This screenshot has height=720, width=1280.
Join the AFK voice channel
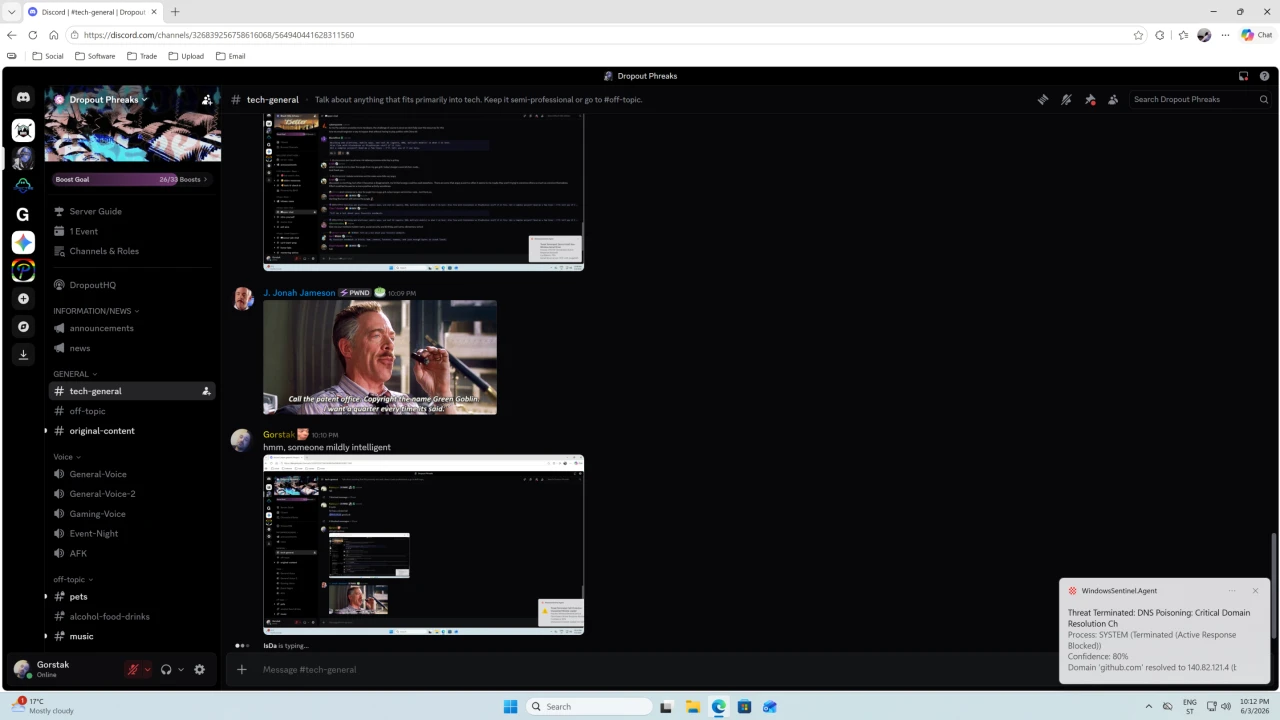[x=132, y=553]
